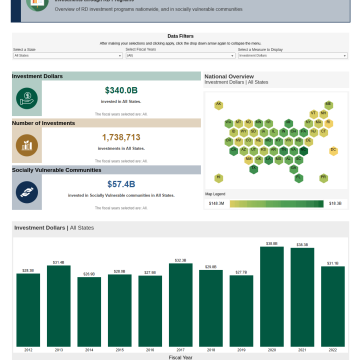Click the 2021 fiscal year bar

pos(302,297)
